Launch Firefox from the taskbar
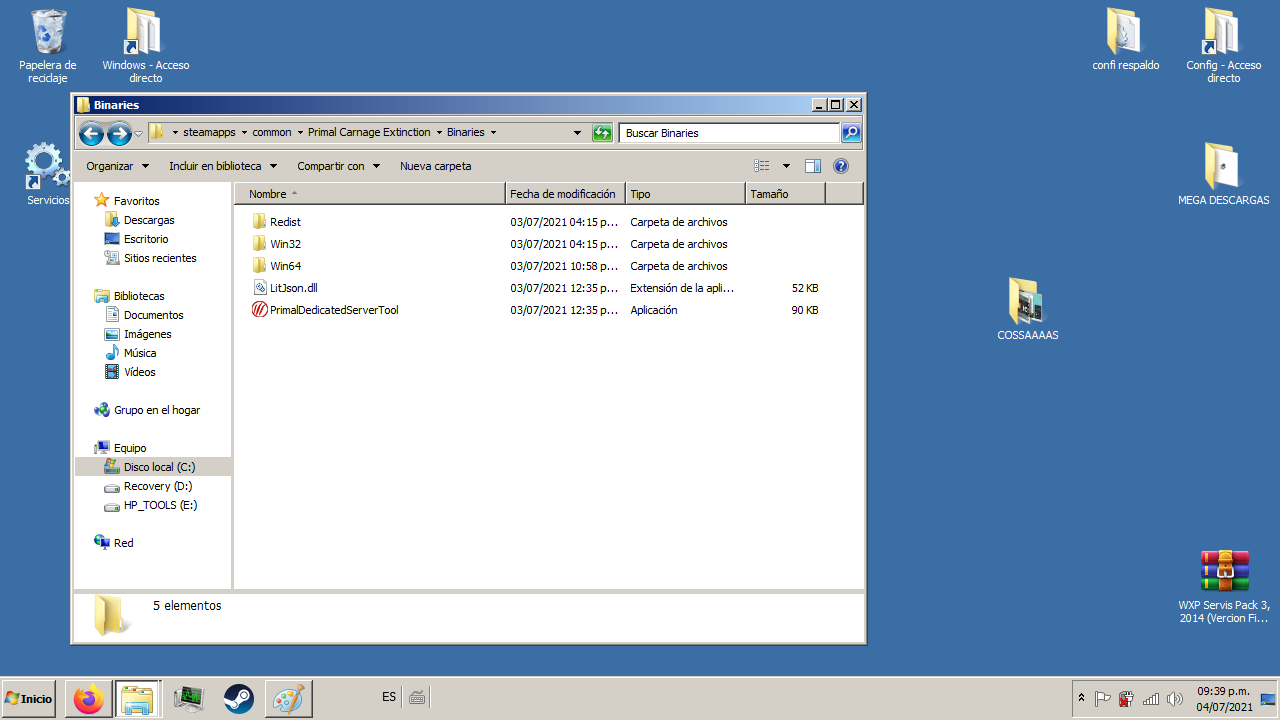The height and width of the screenshot is (720, 1280). click(89, 698)
